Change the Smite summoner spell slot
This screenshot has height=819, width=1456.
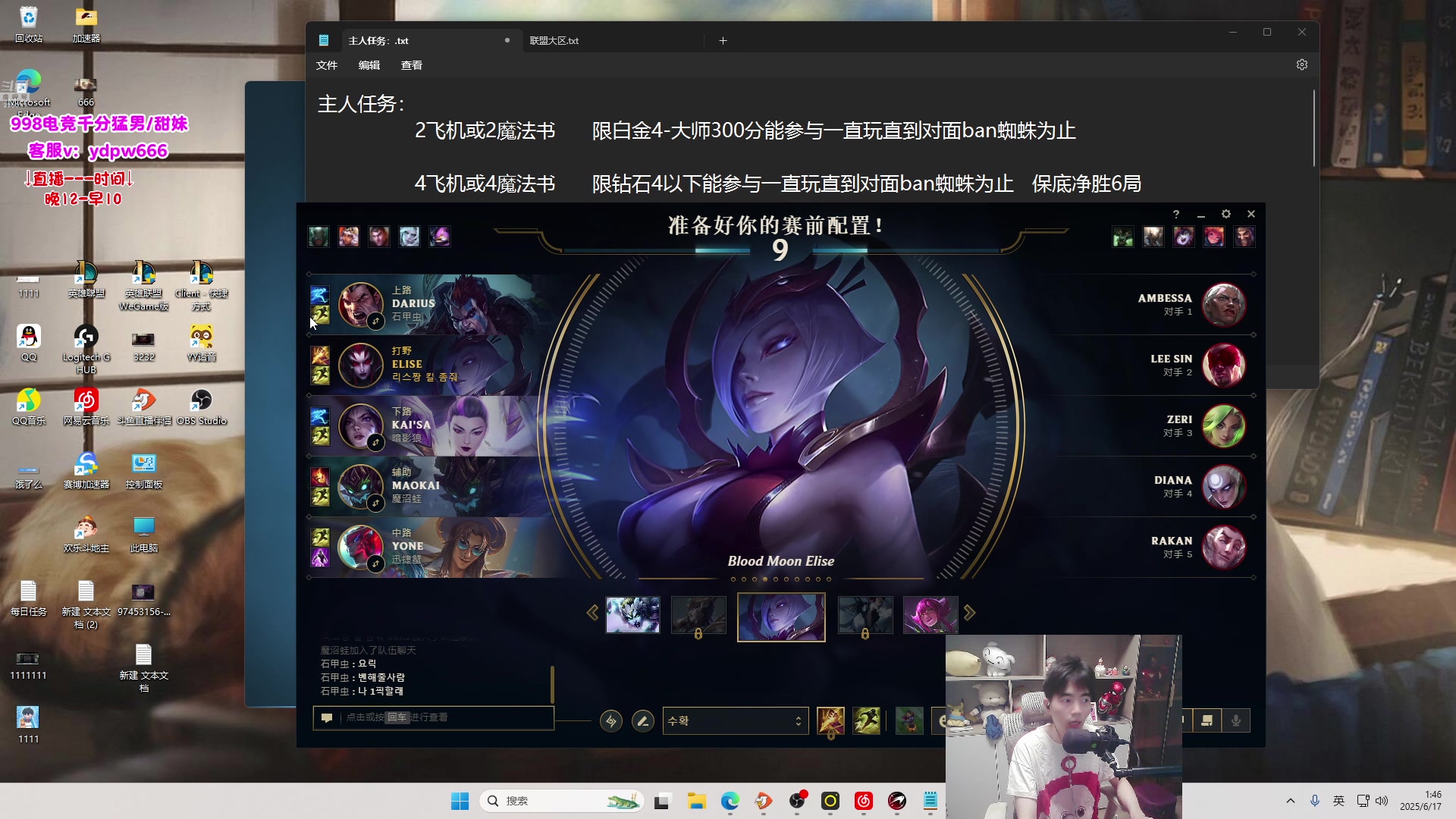tap(830, 720)
